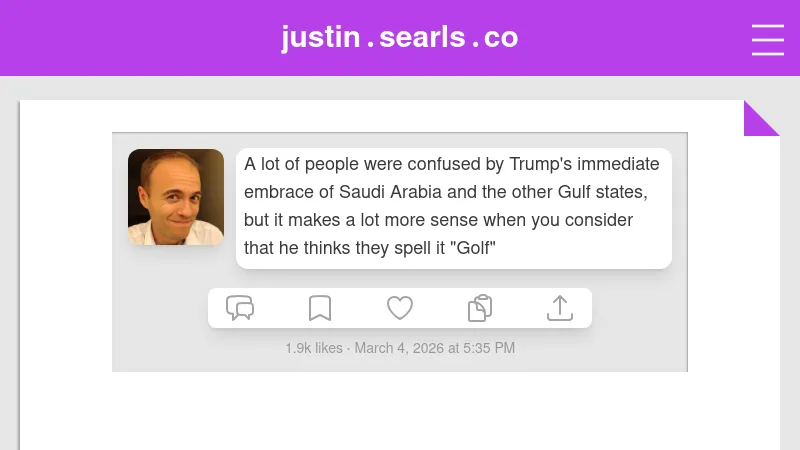Bookmark this post
This screenshot has height=450, width=800.
(320, 308)
